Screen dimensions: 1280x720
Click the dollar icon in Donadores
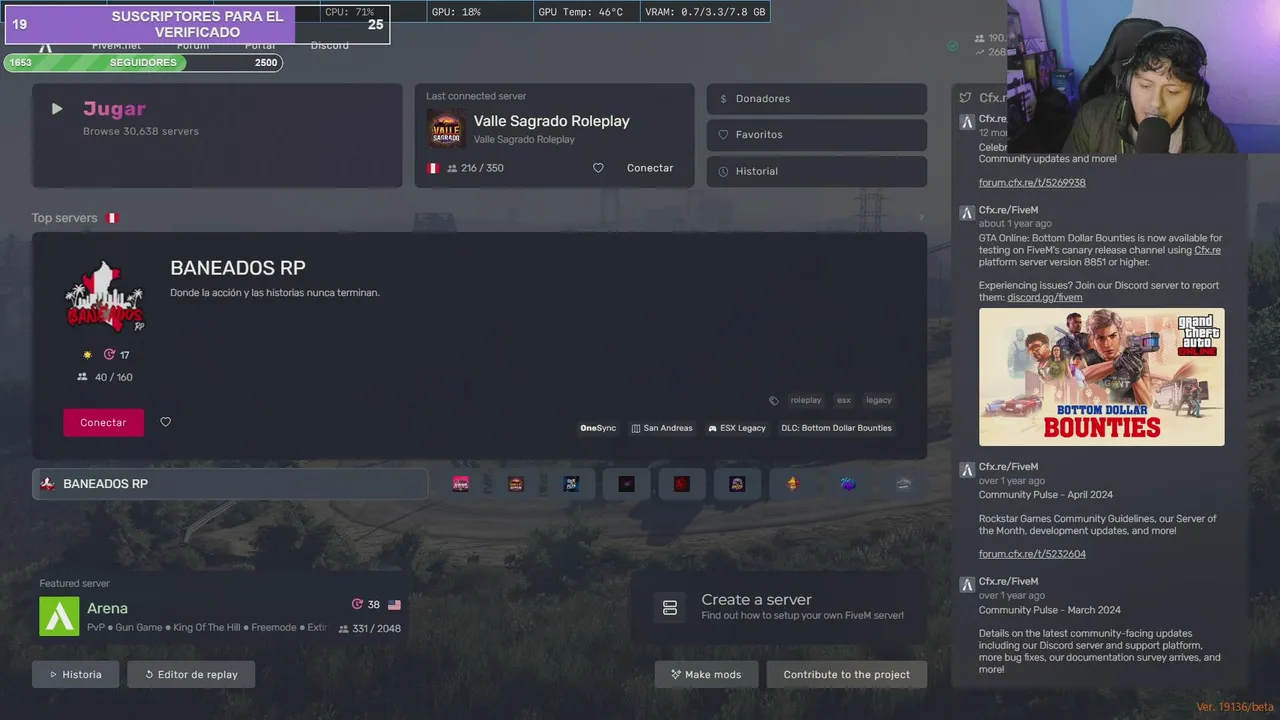[x=723, y=99]
